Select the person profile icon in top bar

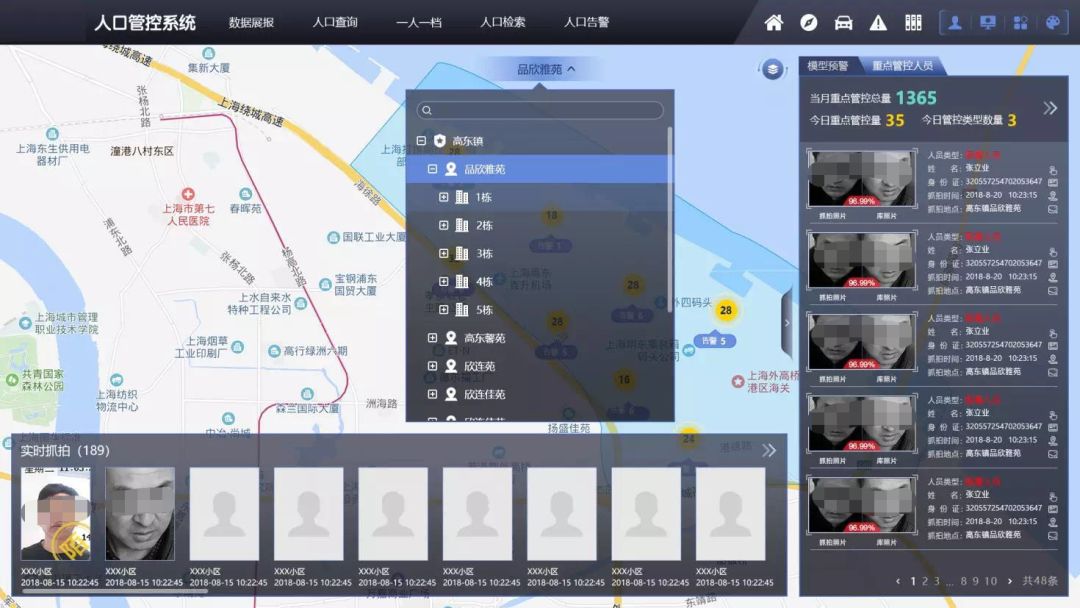(955, 23)
